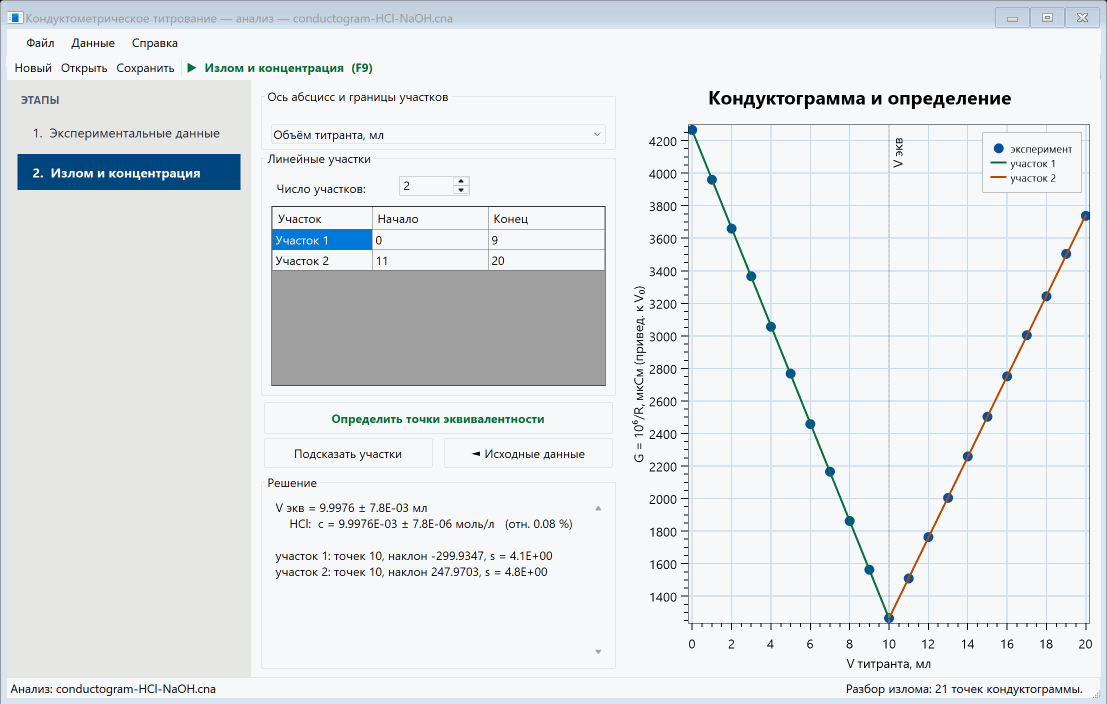Click Конец cell of Участок 1
Screen dimensions: 1107x704
coord(546,240)
